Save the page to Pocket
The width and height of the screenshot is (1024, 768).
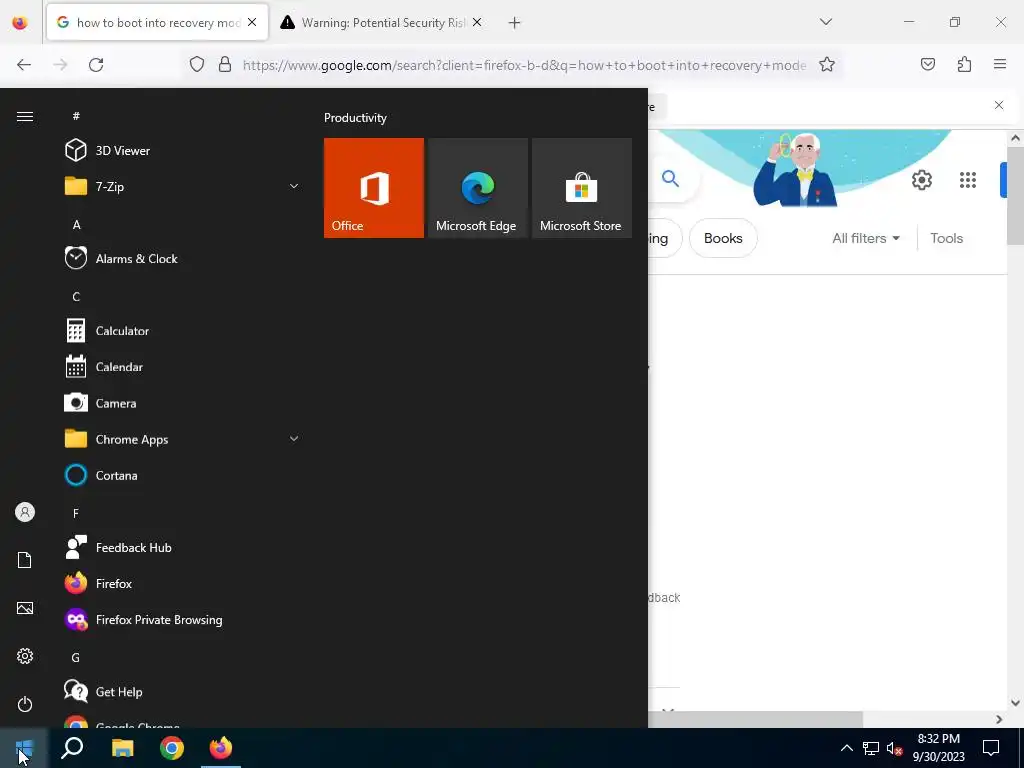point(928,64)
